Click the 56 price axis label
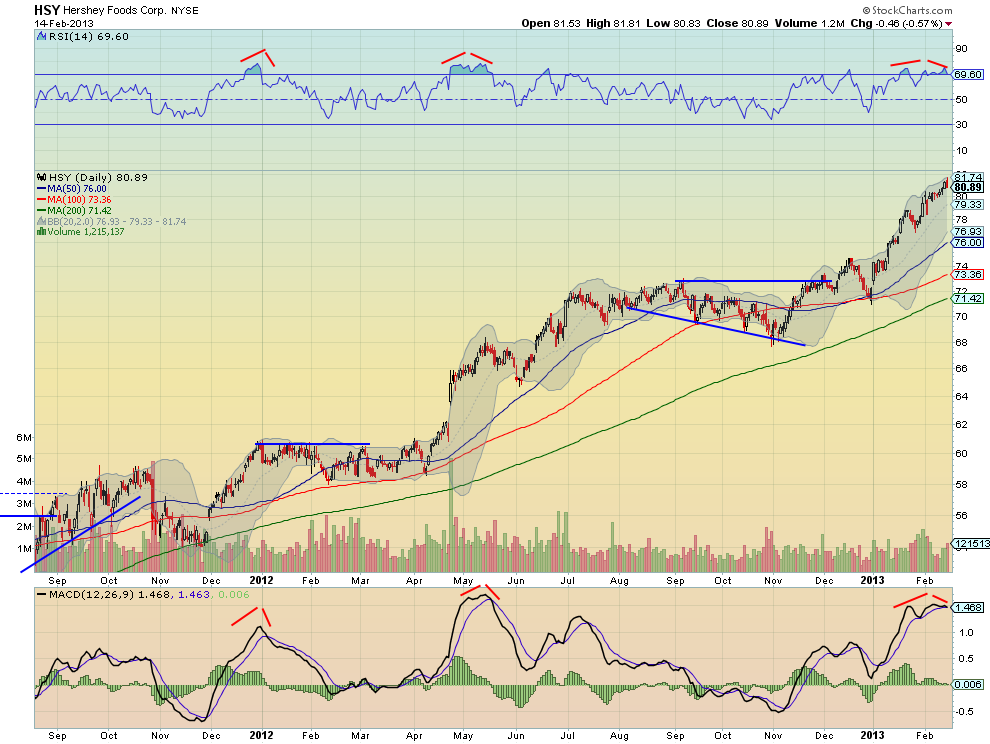 961,515
